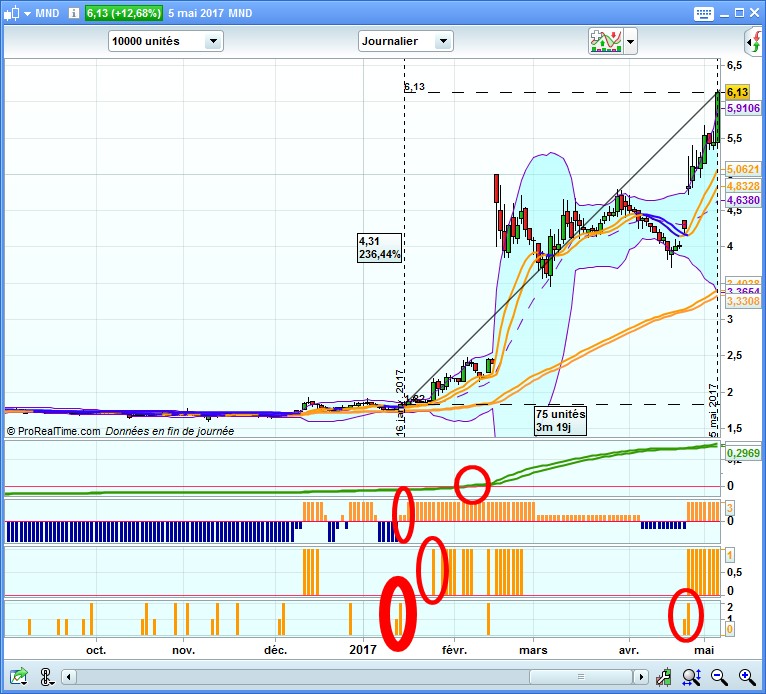Click the add indicators icon
Image resolution: width=766 pixels, height=694 pixels.
click(x=606, y=41)
